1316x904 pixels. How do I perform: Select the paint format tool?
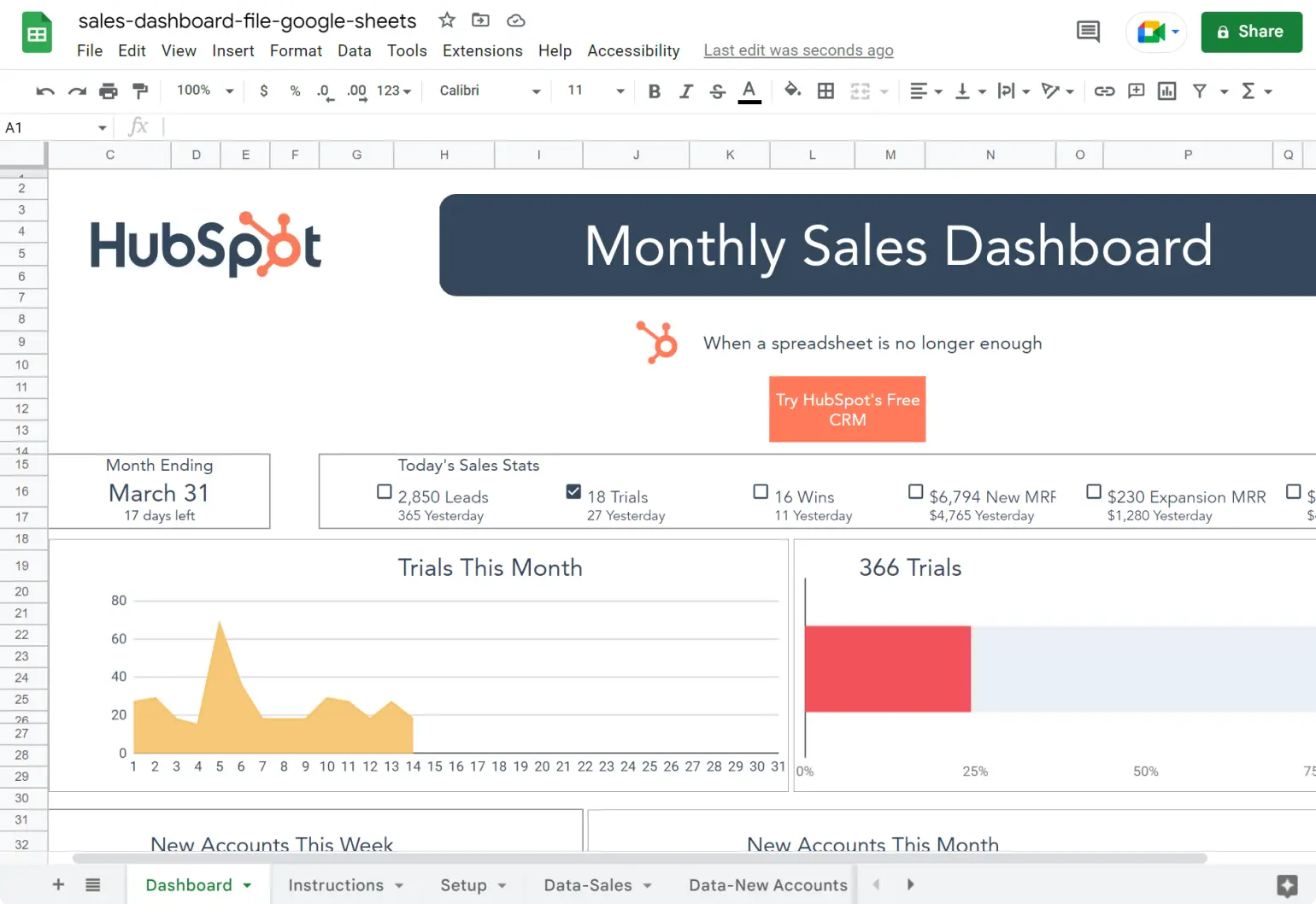pyautogui.click(x=140, y=91)
